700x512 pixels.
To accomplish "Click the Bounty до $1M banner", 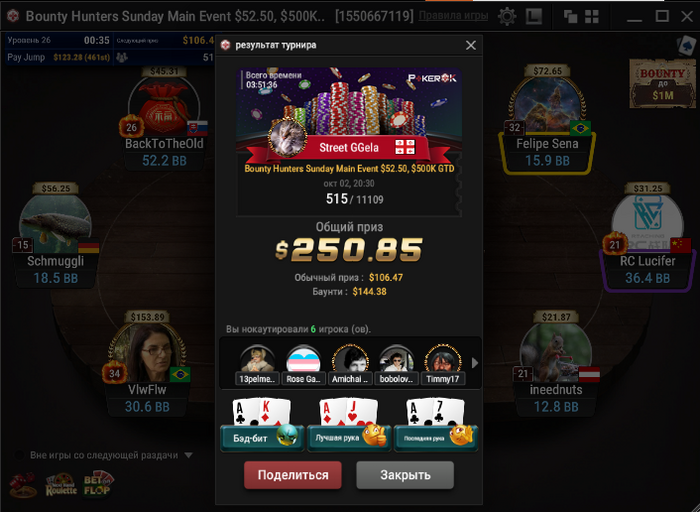I will coord(662,84).
